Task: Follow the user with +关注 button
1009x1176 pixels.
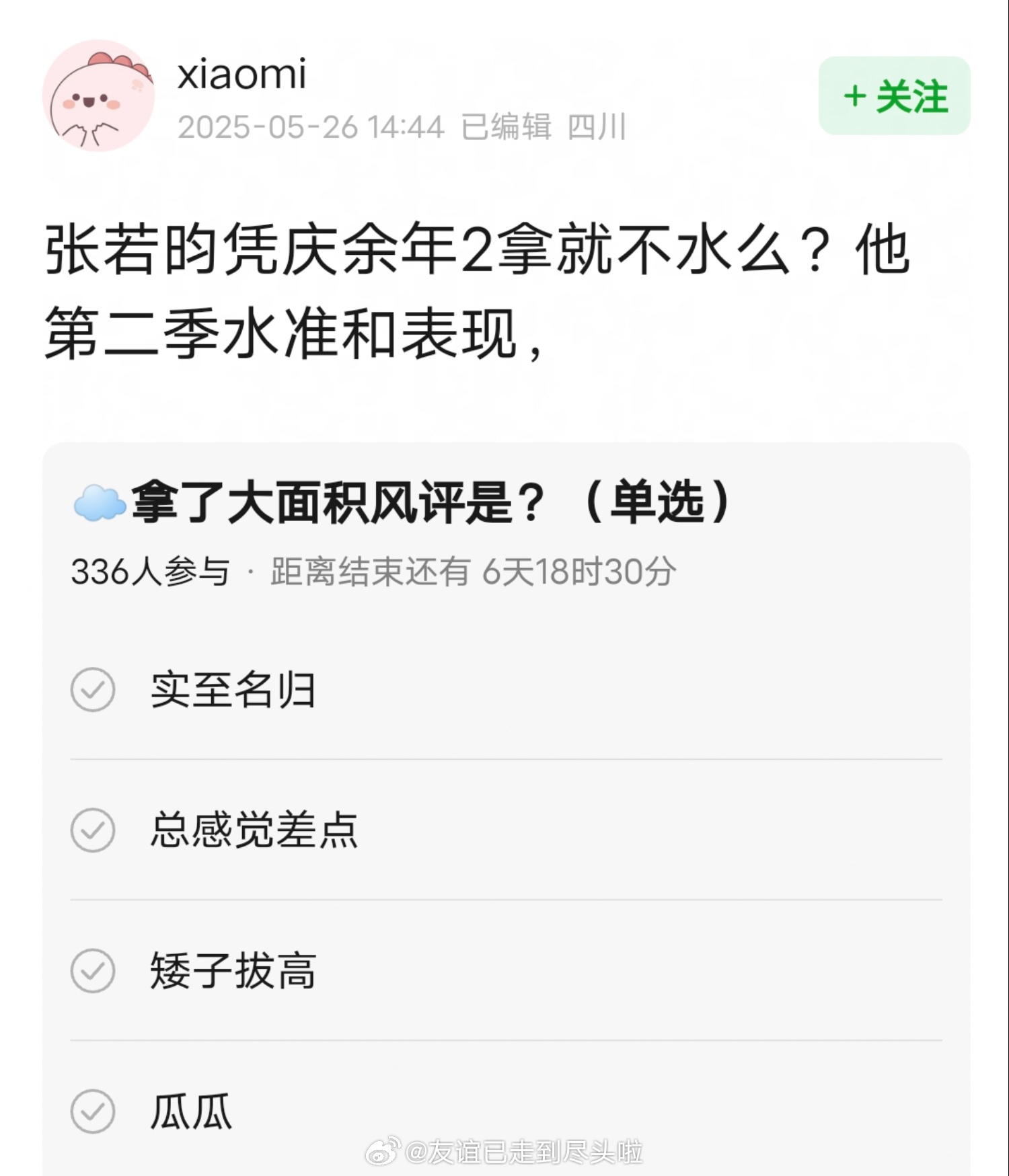Action: point(894,95)
